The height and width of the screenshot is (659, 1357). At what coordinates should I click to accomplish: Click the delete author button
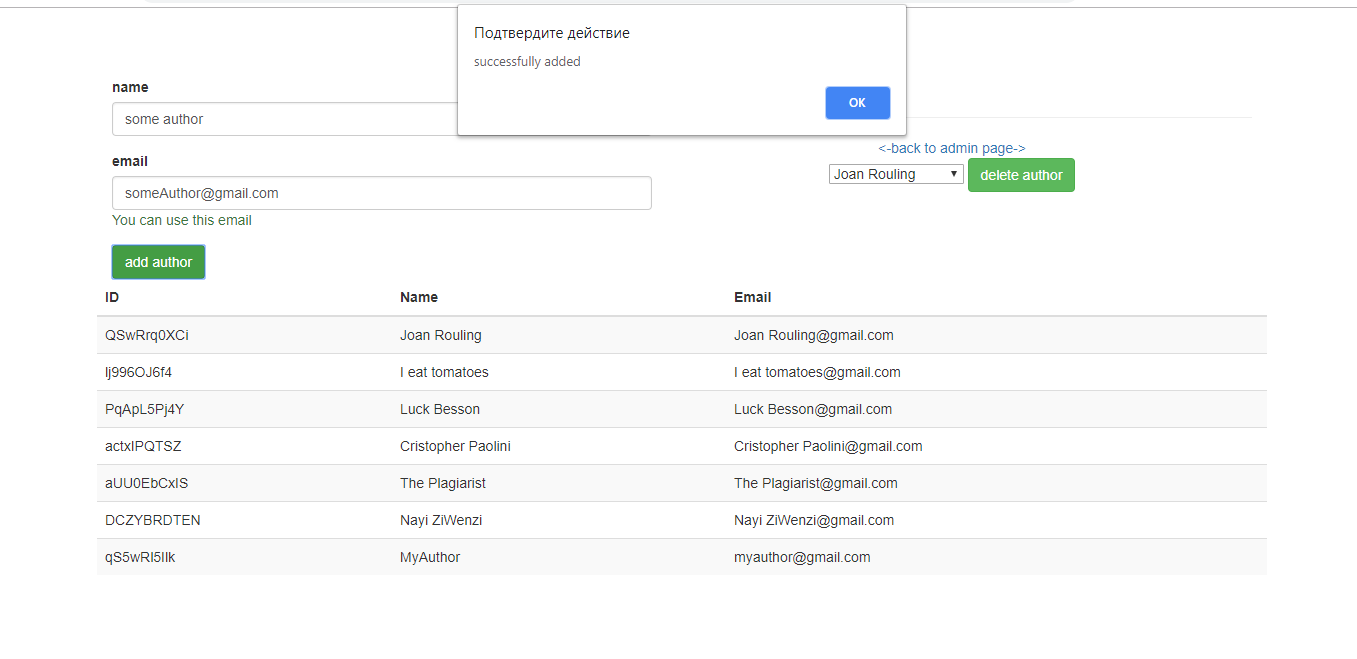pyautogui.click(x=1021, y=175)
